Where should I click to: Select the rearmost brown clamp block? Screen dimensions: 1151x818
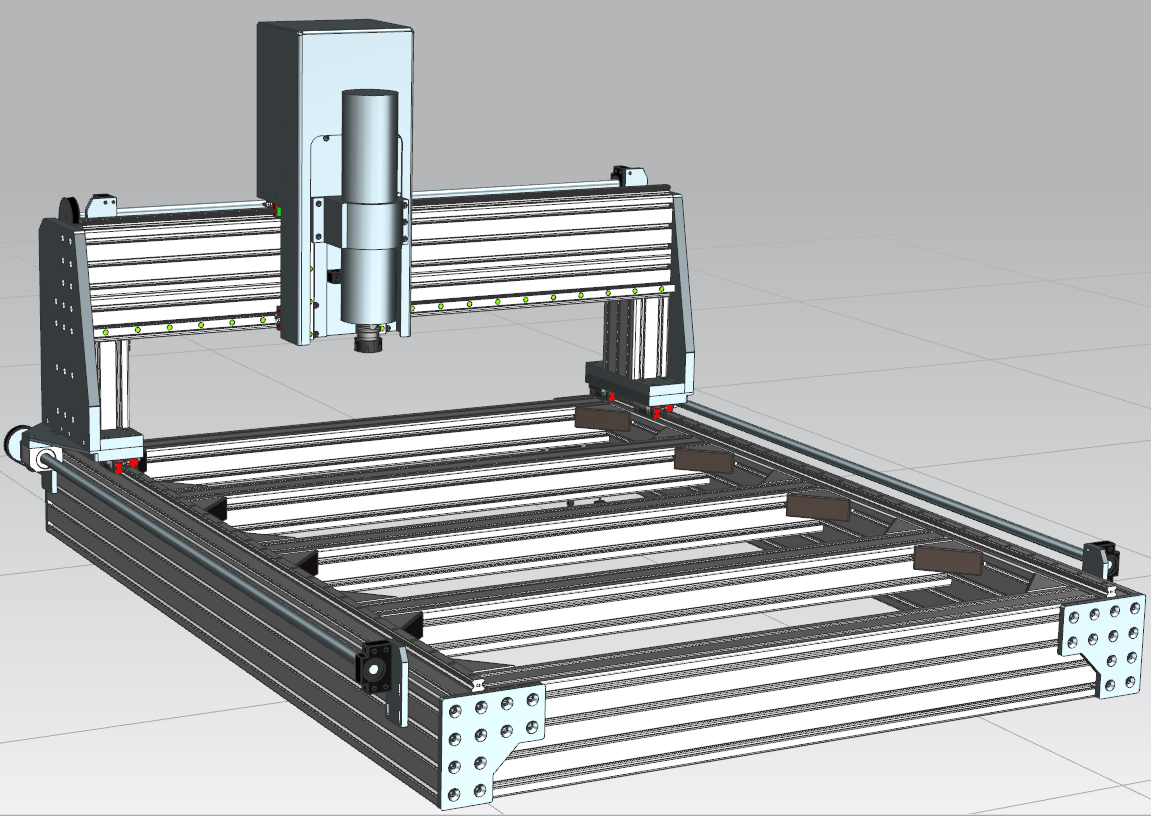point(603,419)
